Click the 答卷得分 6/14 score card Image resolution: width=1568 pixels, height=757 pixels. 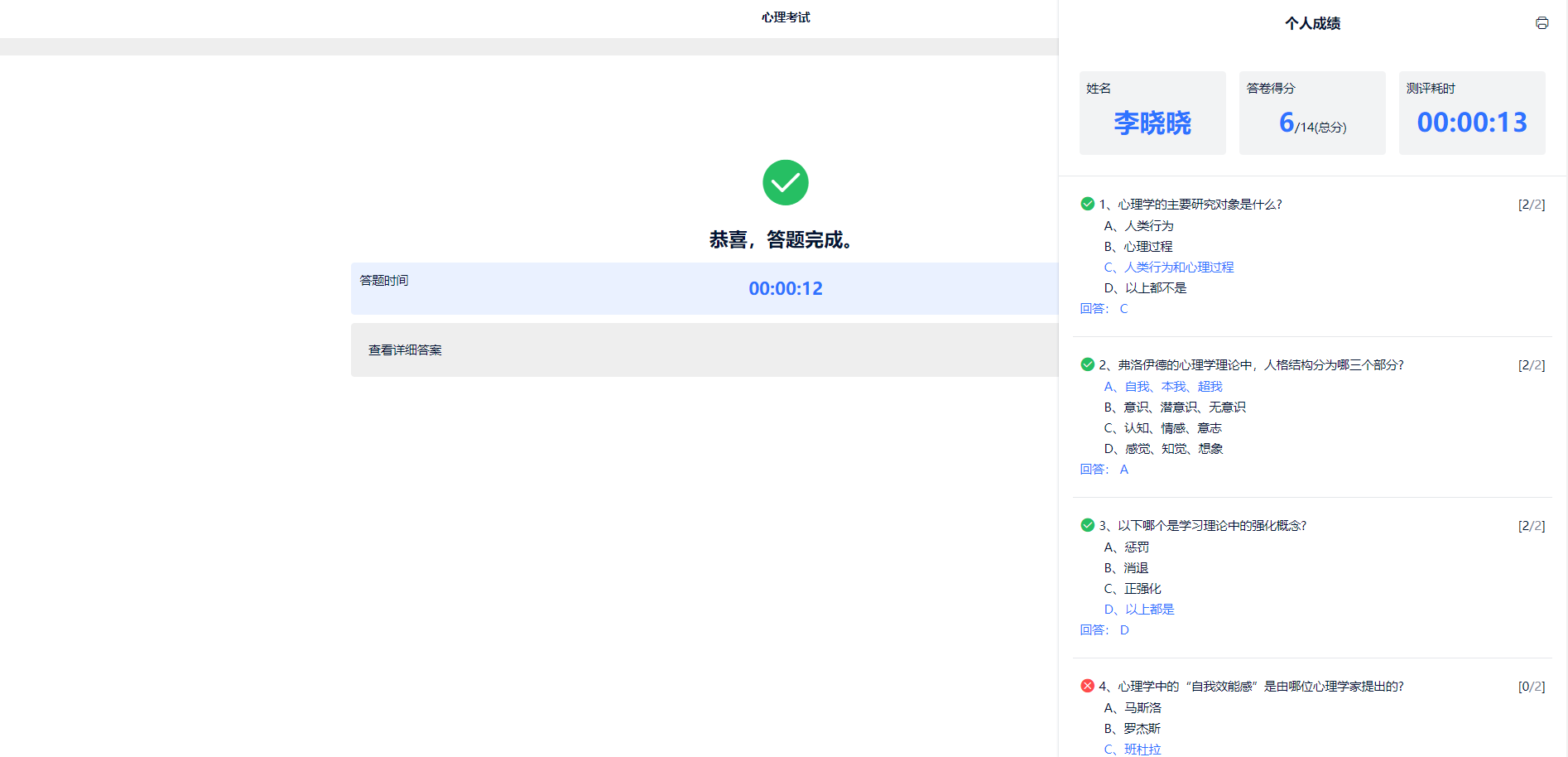(x=1312, y=113)
